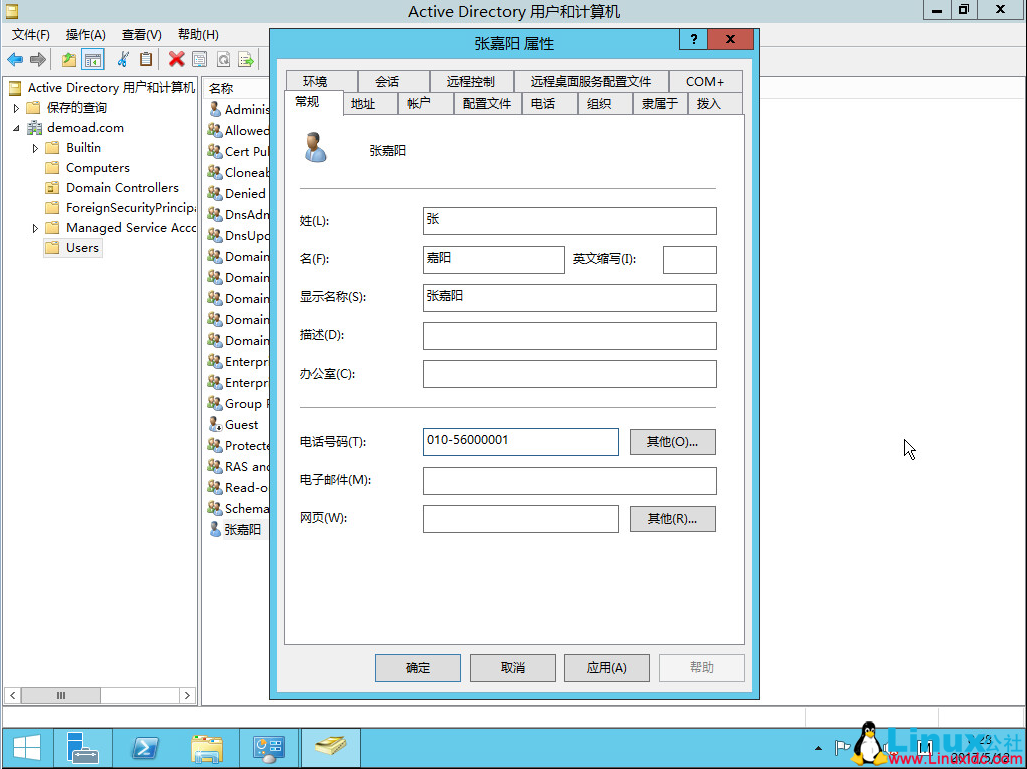1027x769 pixels.
Task: Click 其他(O) beside the telephone number field
Action: (x=672, y=441)
